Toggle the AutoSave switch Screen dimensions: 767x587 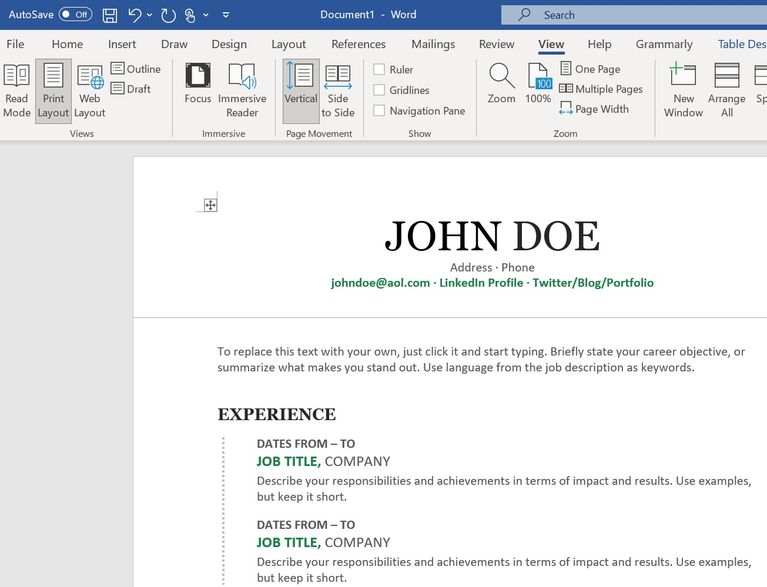[x=75, y=15]
